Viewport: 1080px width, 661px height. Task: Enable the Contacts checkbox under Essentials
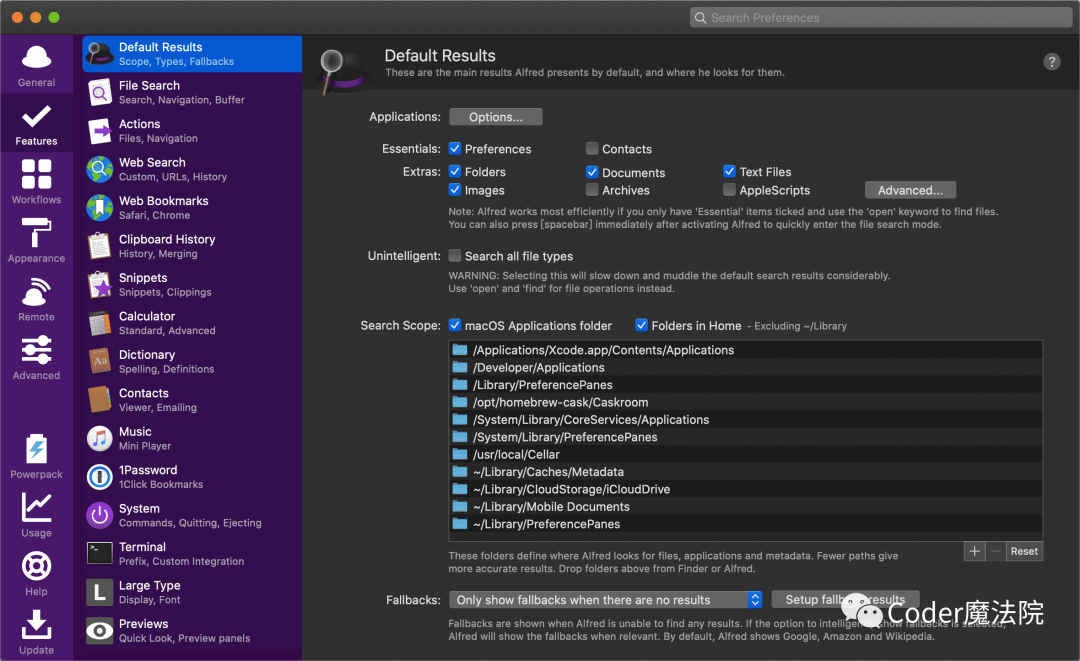tap(592, 149)
